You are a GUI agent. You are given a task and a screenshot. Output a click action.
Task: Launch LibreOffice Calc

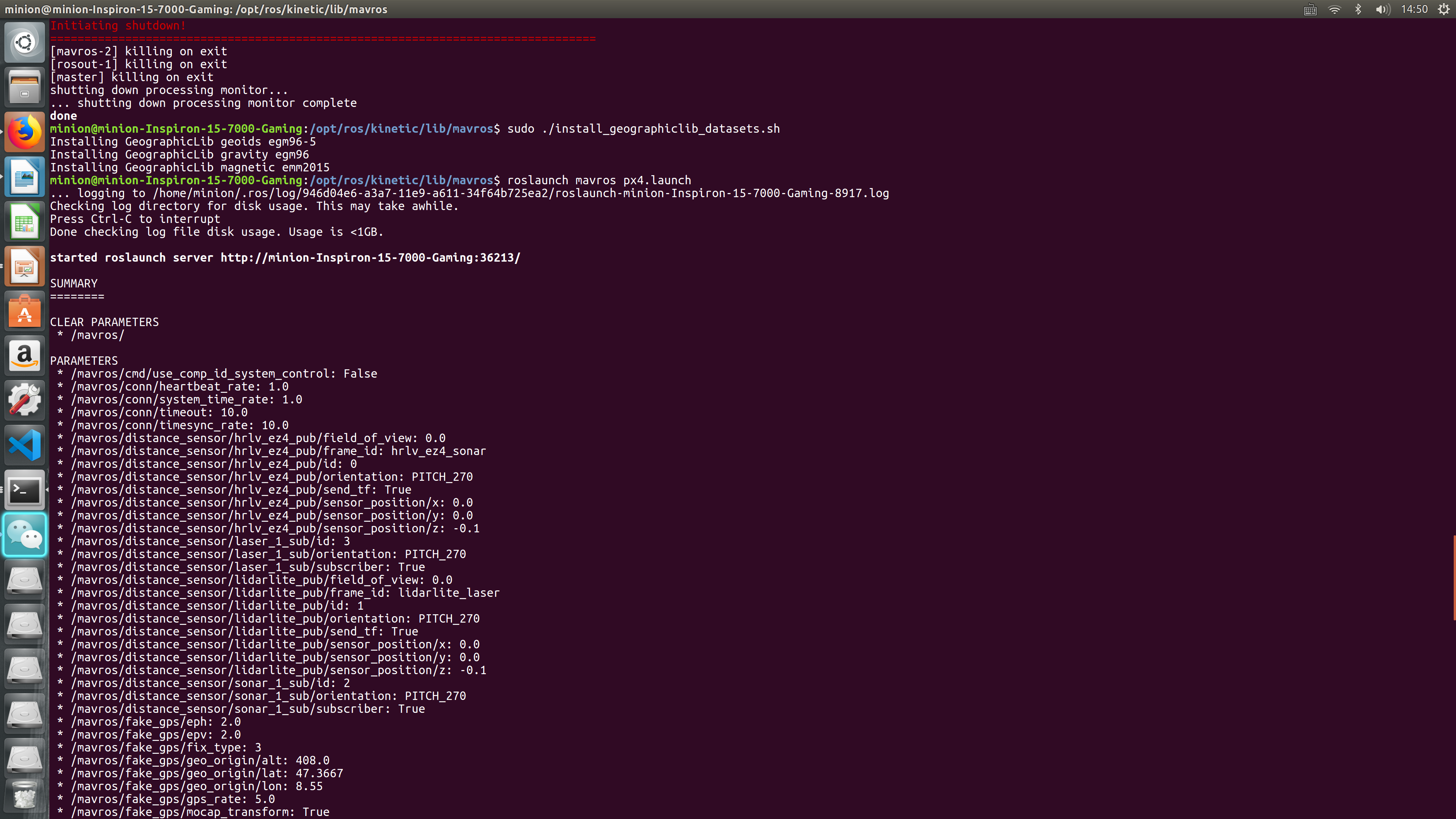coord(24,220)
